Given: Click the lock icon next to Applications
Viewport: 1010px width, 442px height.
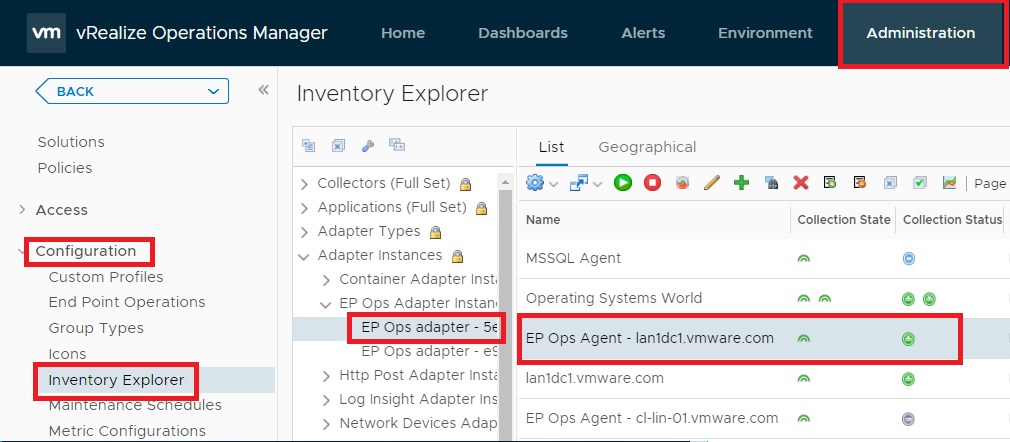Looking at the screenshot, I should [x=481, y=208].
